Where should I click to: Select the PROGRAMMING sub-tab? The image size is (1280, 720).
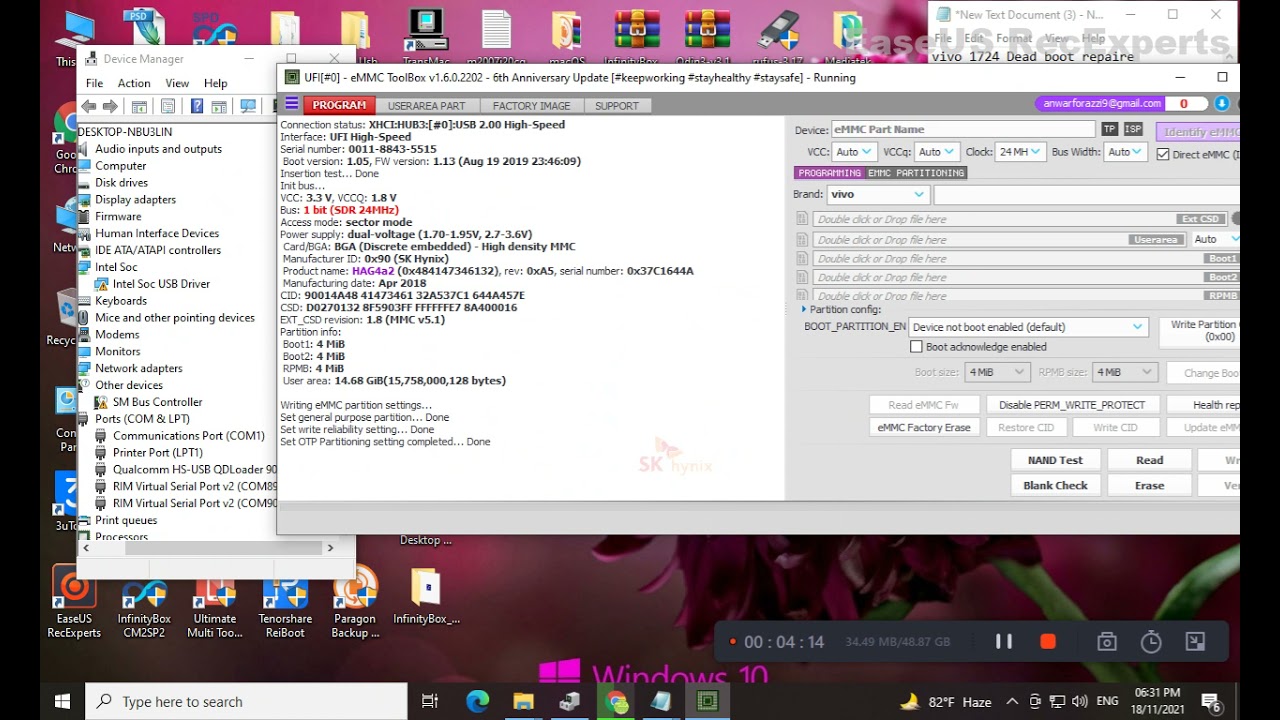[830, 173]
